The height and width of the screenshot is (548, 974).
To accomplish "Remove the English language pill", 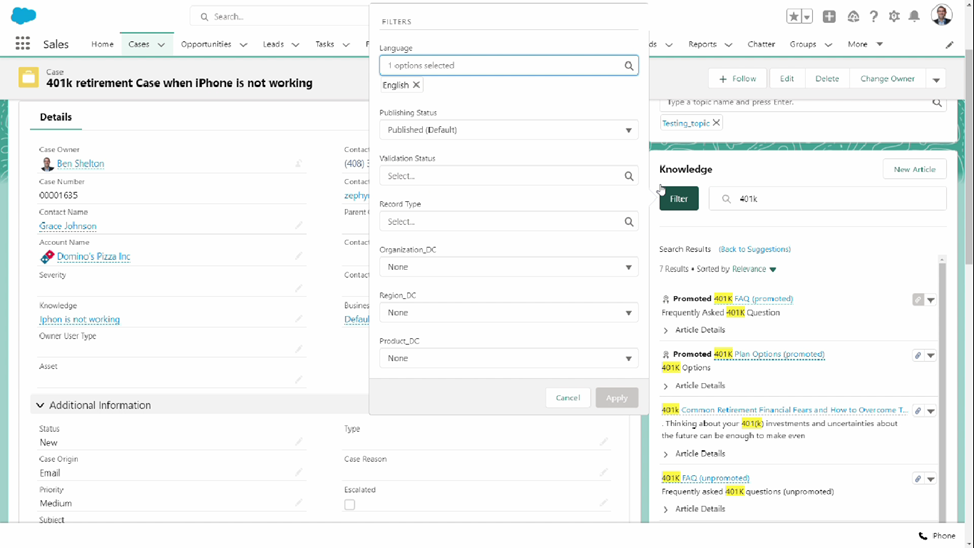I will tap(417, 85).
